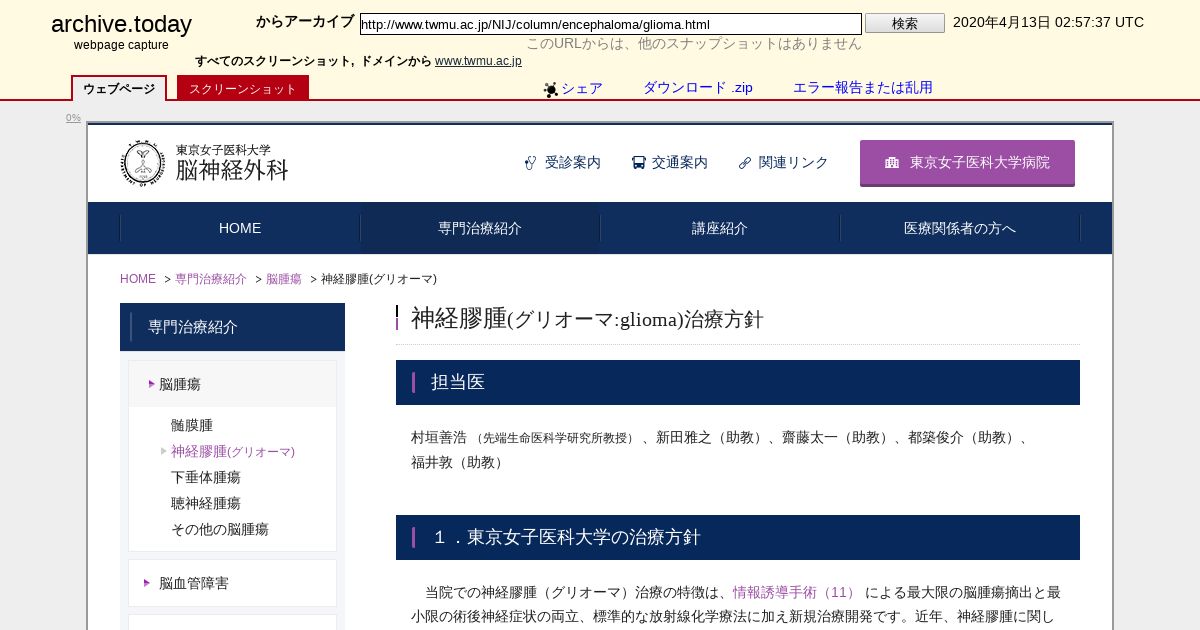The height and width of the screenshot is (630, 1200).
Task: Select 医療関係者の方へ in the navigation bar
Action: click(960, 228)
